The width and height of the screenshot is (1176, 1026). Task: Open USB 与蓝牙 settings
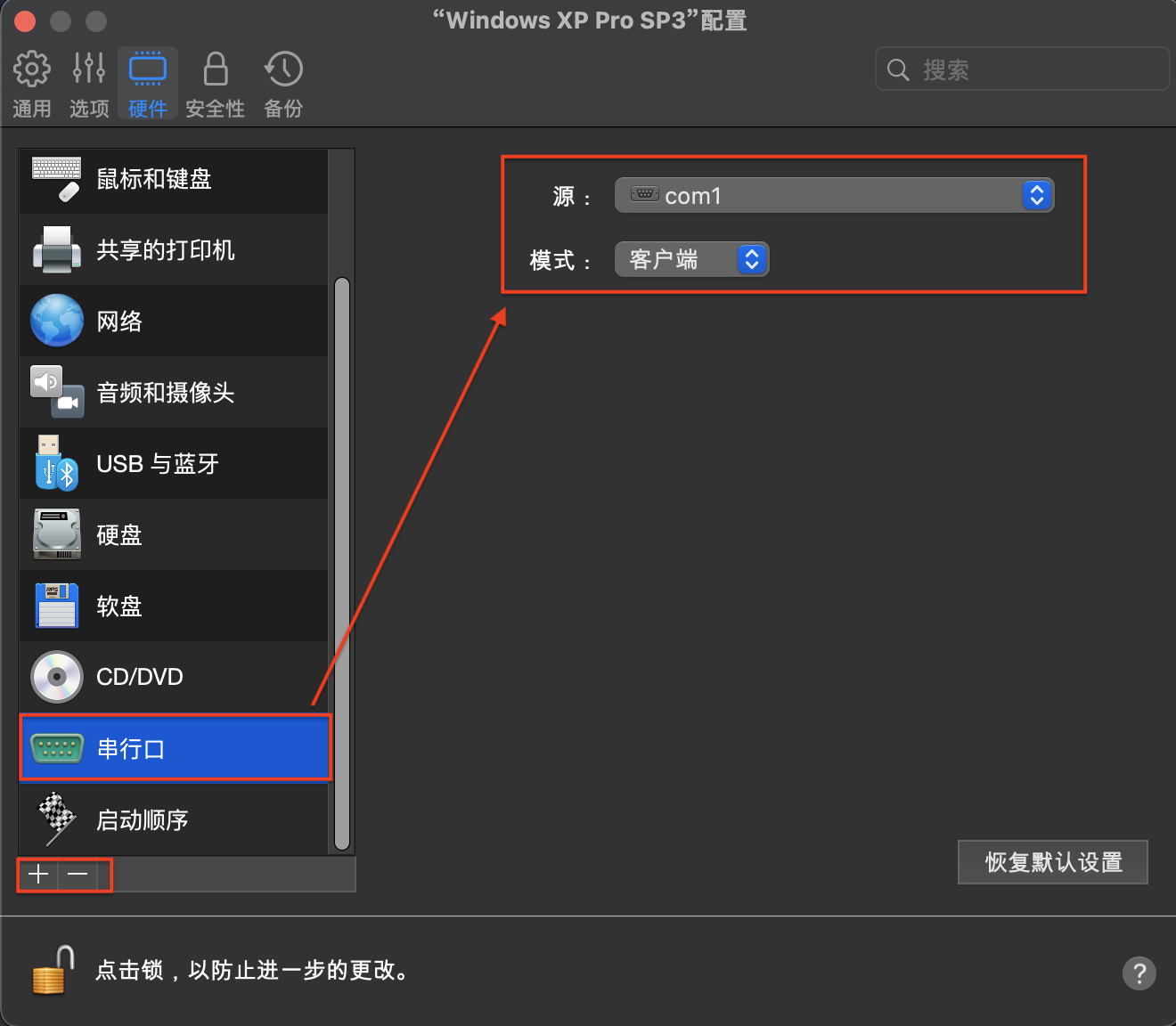coord(174,464)
